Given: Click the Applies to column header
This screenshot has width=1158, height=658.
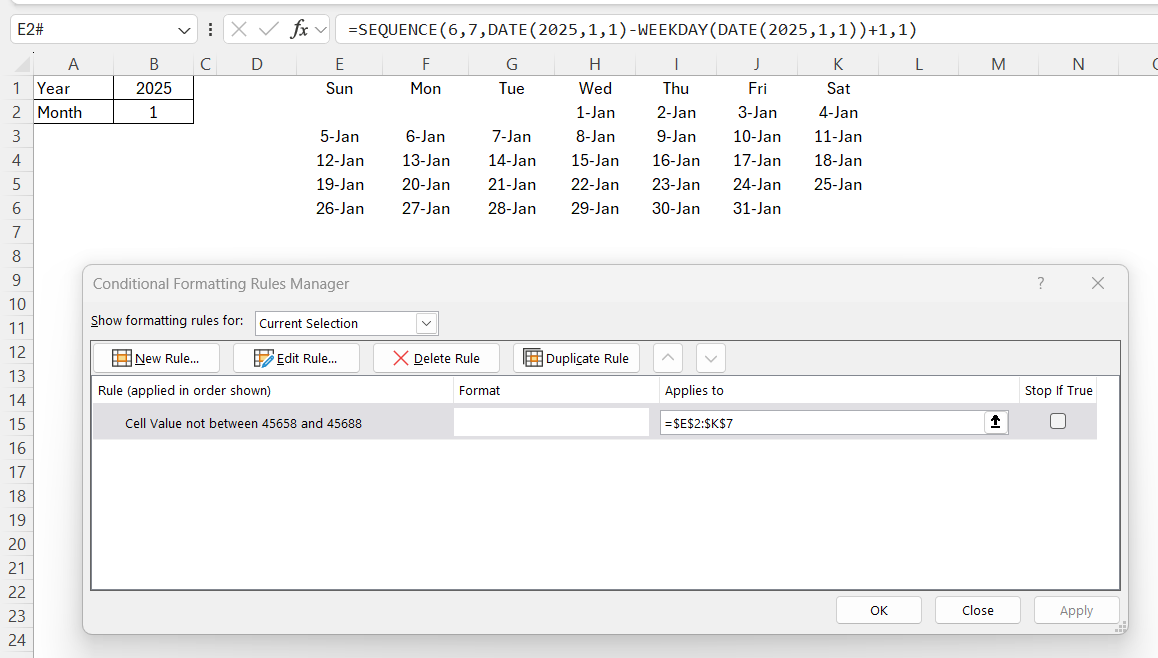Looking at the screenshot, I should click(x=839, y=390).
